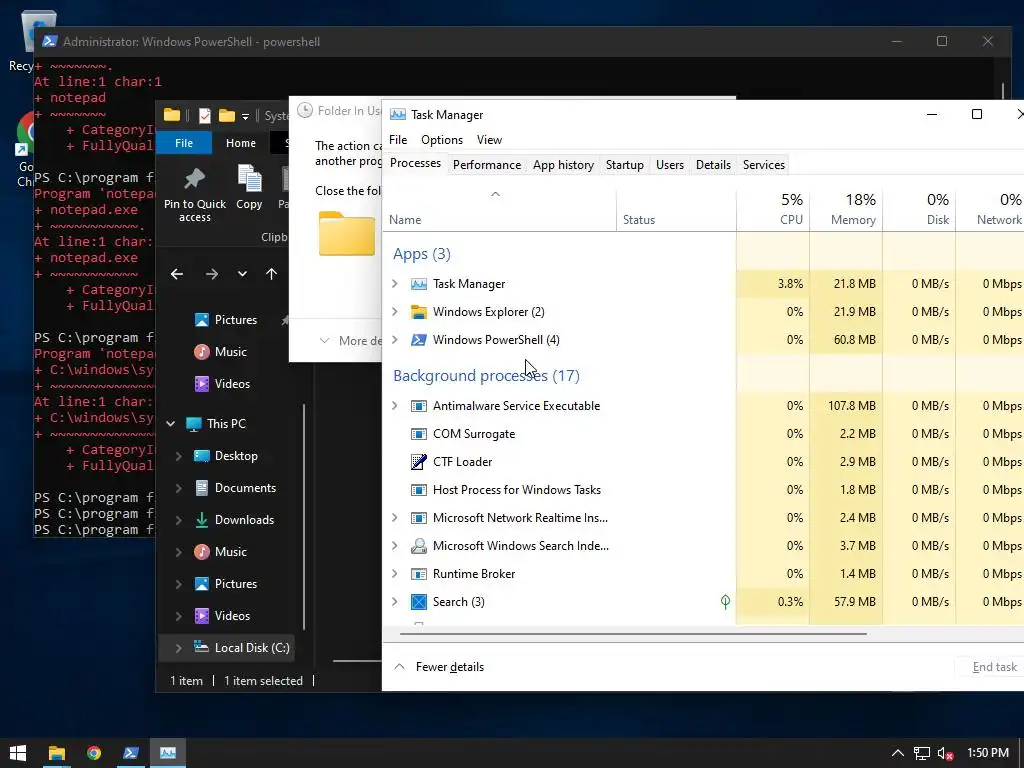Screen dimensions: 1024x768
Task: Click the CTF Loader pen icon
Action: pos(419,462)
